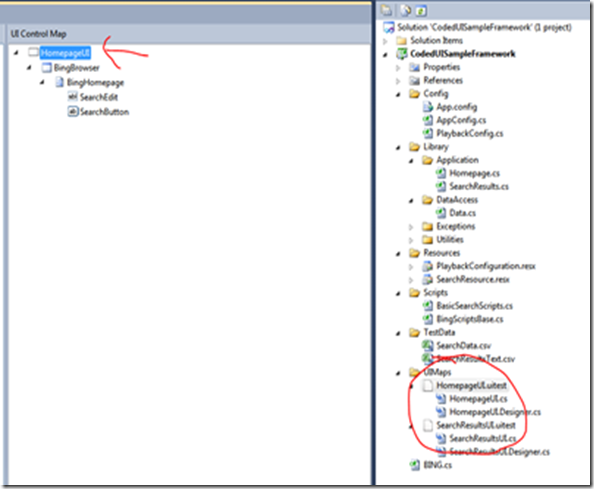Screen dimensions: 594x489
Task: Expand PlaybackConfiguration.resx node
Action: coord(411,267)
